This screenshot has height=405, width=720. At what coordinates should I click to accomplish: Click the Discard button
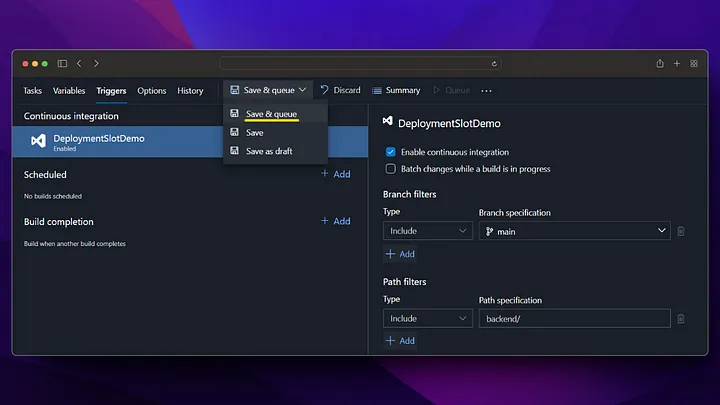coord(341,90)
